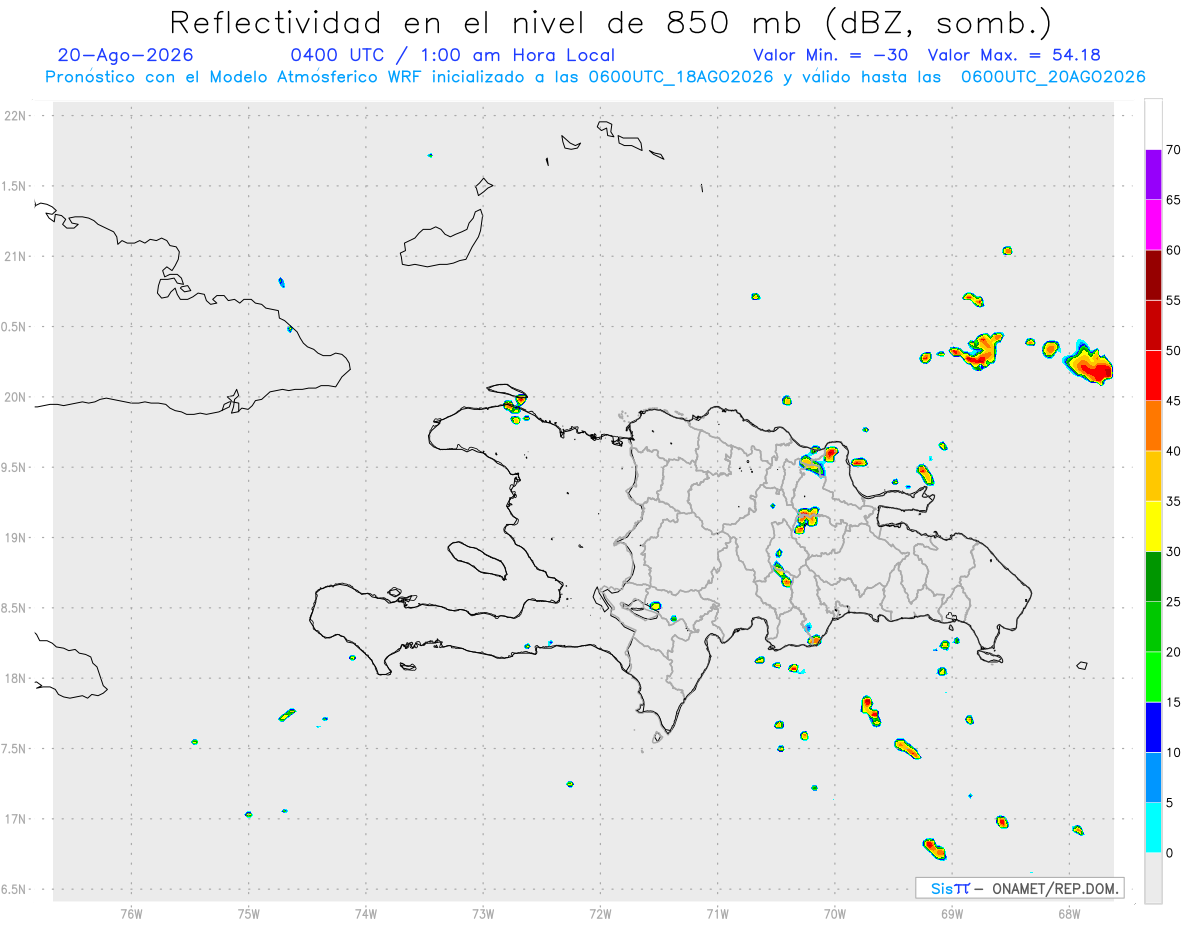Click the gray below-zero band of color scale
This screenshot has height=927, width=1200.
pyautogui.click(x=1153, y=878)
